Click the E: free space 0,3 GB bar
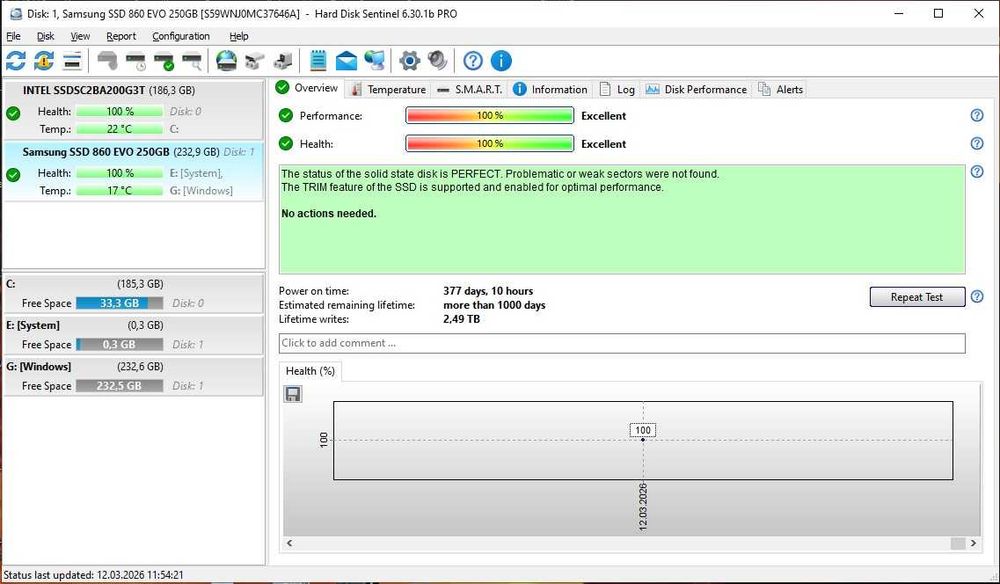 119,344
